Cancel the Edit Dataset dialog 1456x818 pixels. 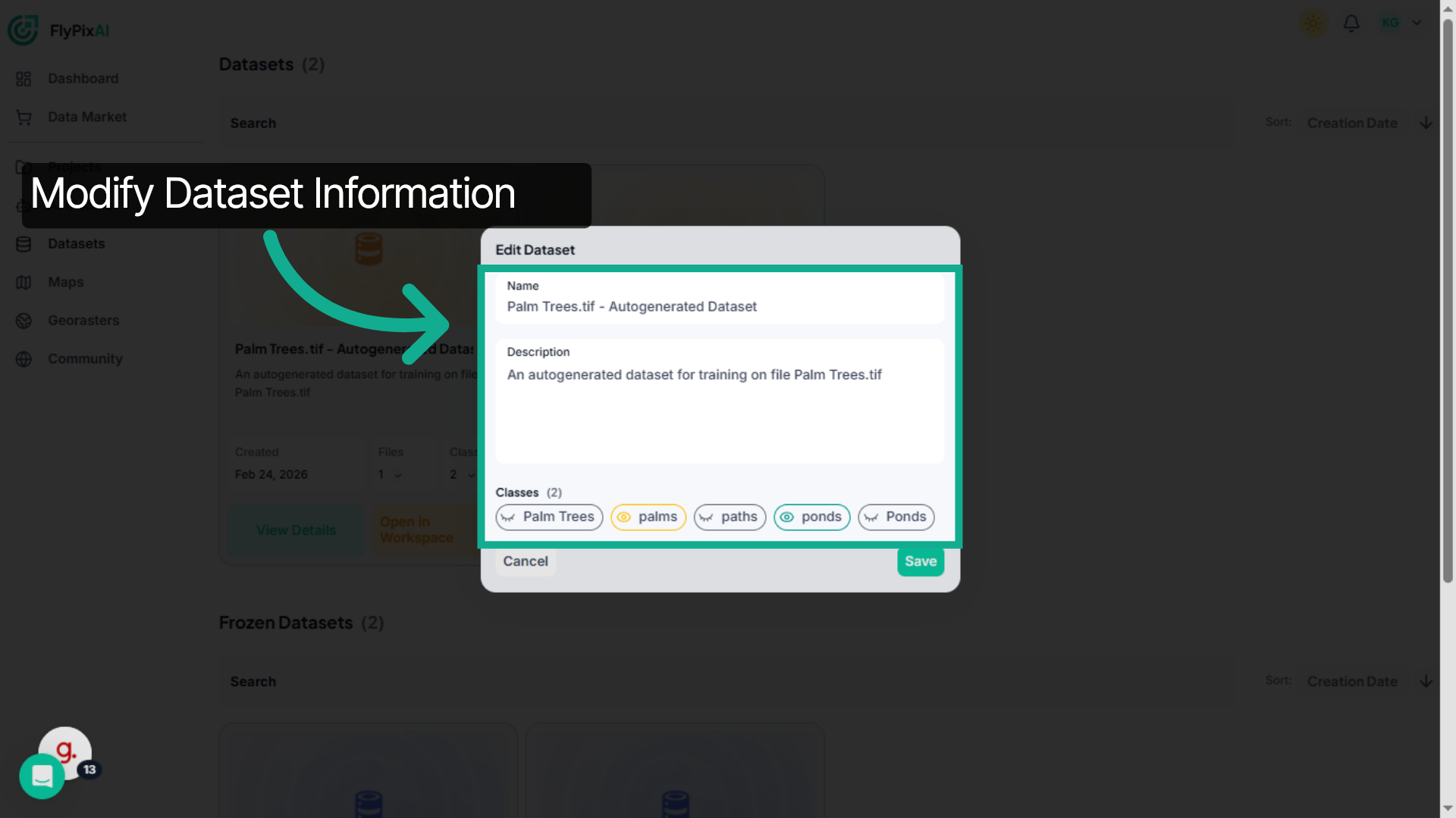click(x=526, y=562)
